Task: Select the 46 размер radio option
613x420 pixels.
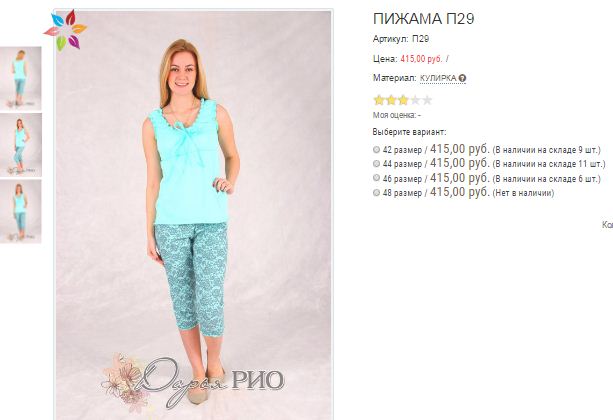Action: (x=376, y=178)
